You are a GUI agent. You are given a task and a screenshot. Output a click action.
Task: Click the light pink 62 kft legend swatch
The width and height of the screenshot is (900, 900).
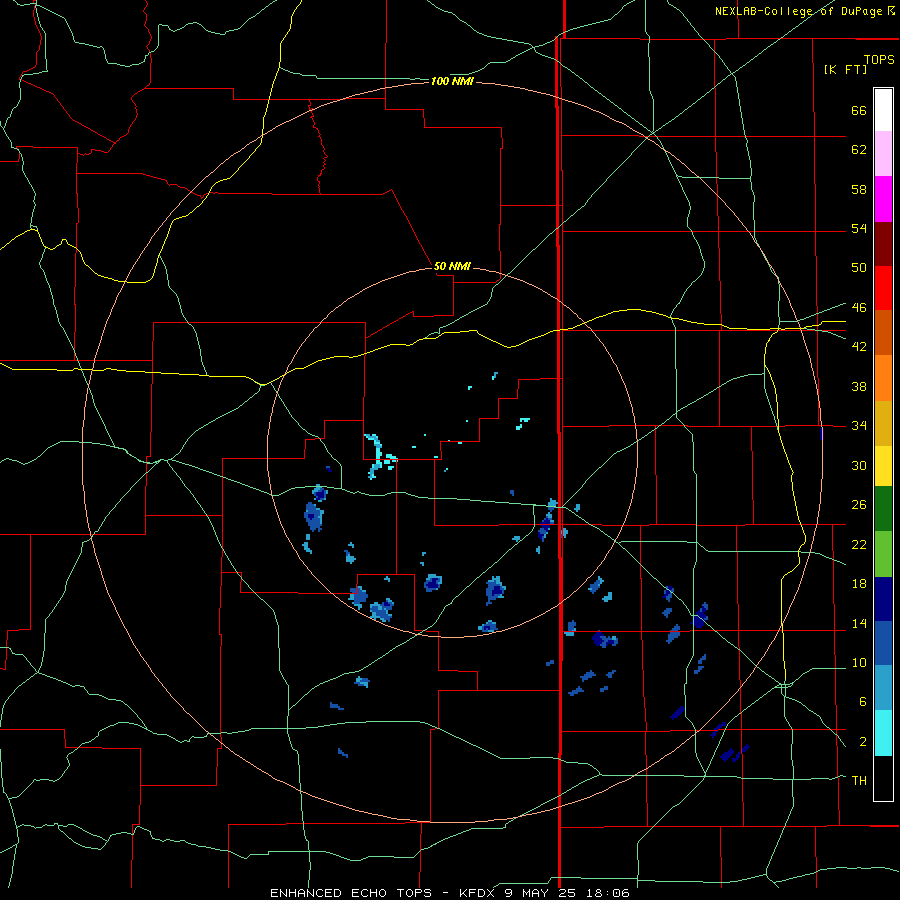point(883,154)
